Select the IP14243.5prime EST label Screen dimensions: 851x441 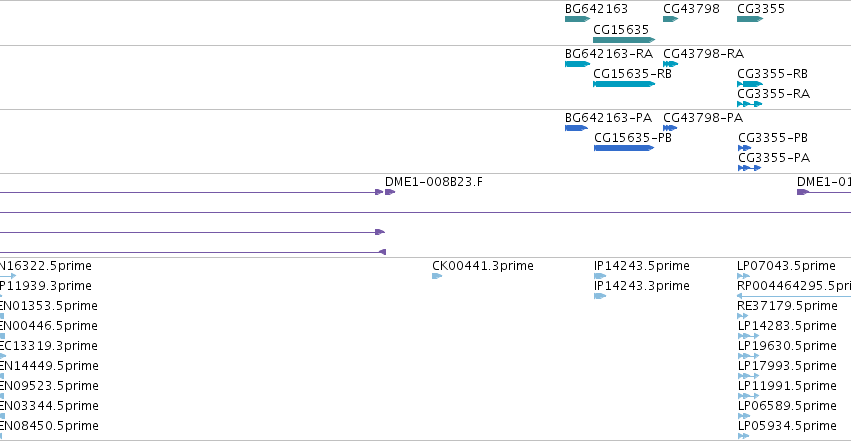[642, 266]
